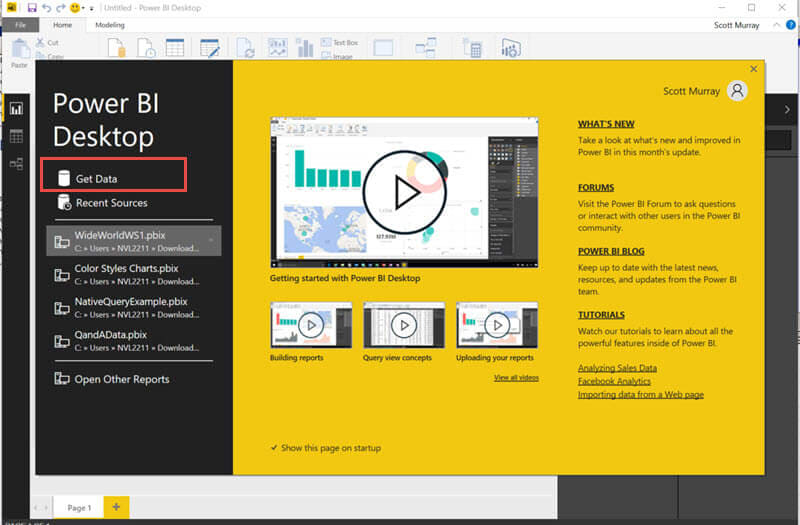Image resolution: width=800 pixels, height=525 pixels.
Task: Add a new page with the plus button
Action: pyautogui.click(x=116, y=507)
